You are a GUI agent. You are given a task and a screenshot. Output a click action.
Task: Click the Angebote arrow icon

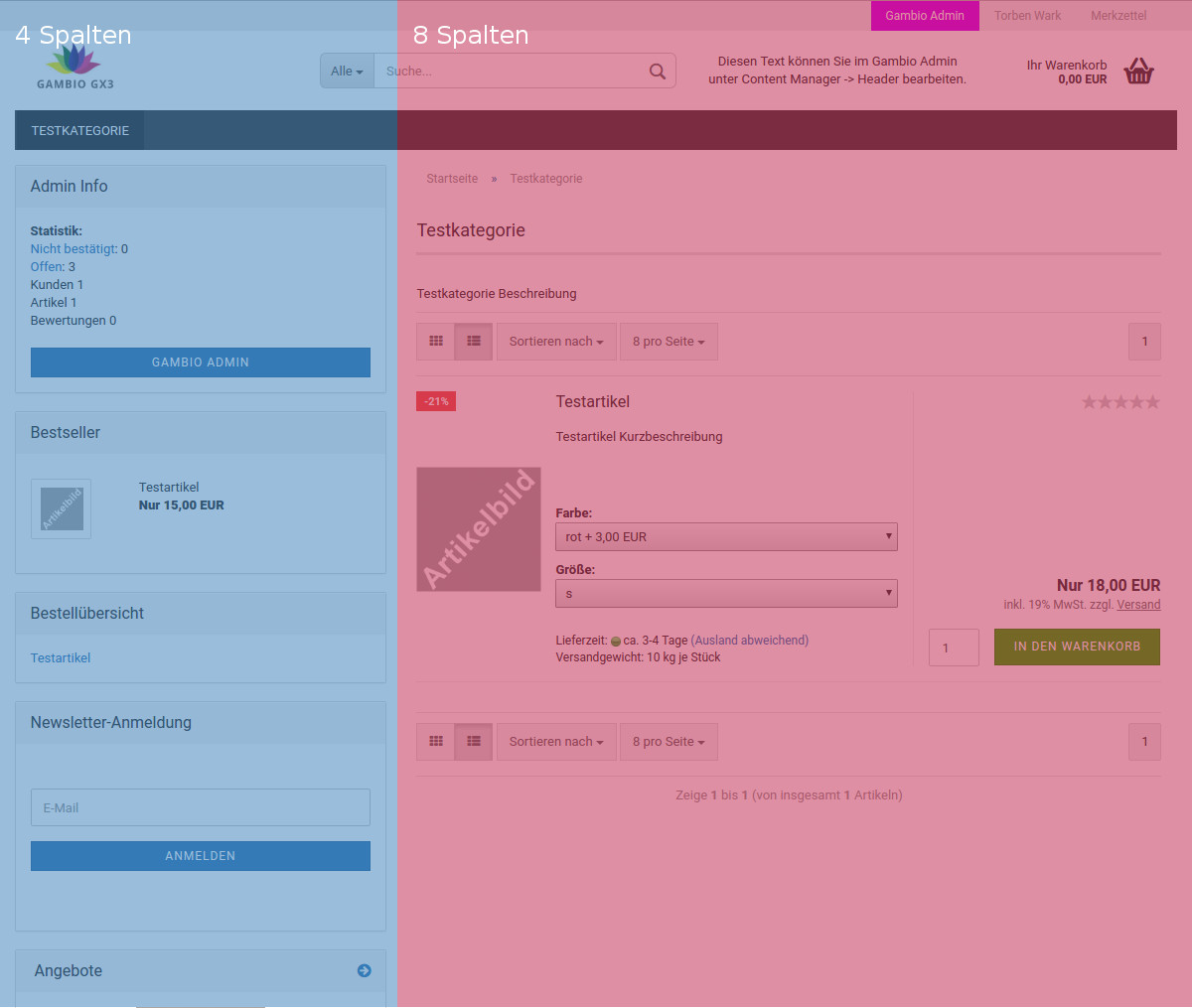coord(364,971)
